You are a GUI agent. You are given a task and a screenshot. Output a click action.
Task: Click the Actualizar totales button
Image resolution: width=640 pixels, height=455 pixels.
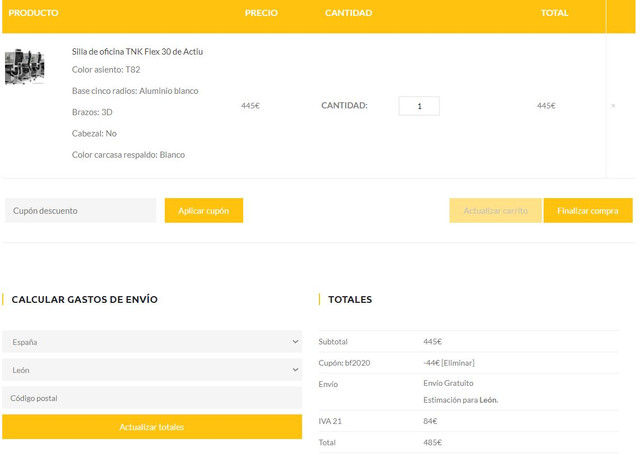(x=152, y=427)
